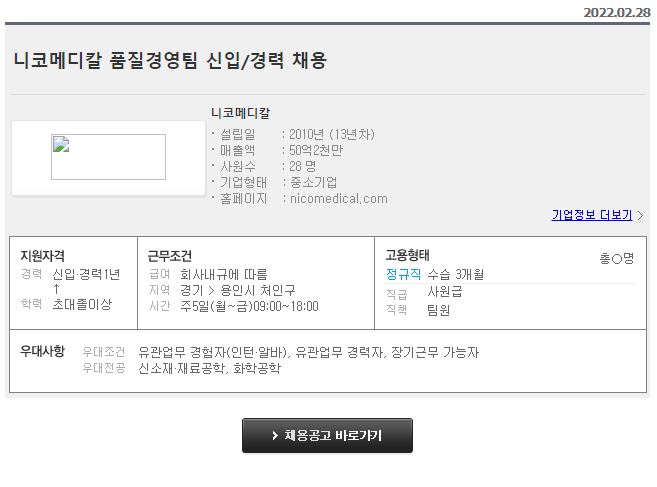
Task: Click the date 2022.02.28
Action: [x=617, y=13]
